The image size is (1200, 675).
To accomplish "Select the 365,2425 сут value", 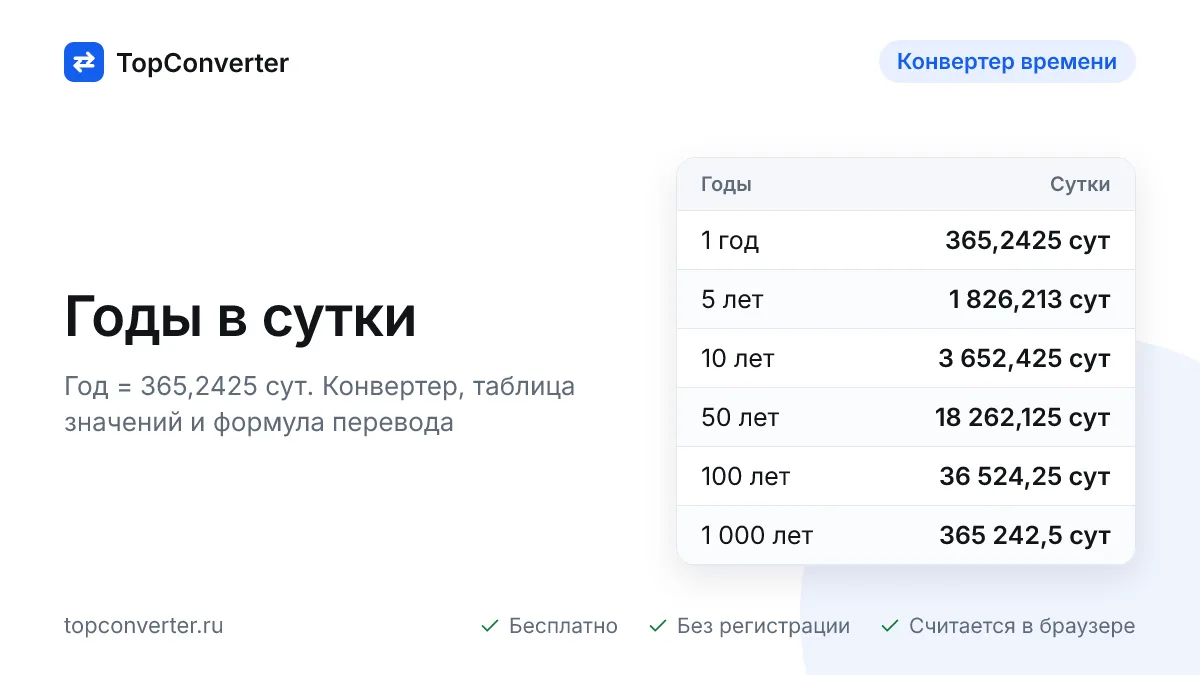I will [1028, 241].
